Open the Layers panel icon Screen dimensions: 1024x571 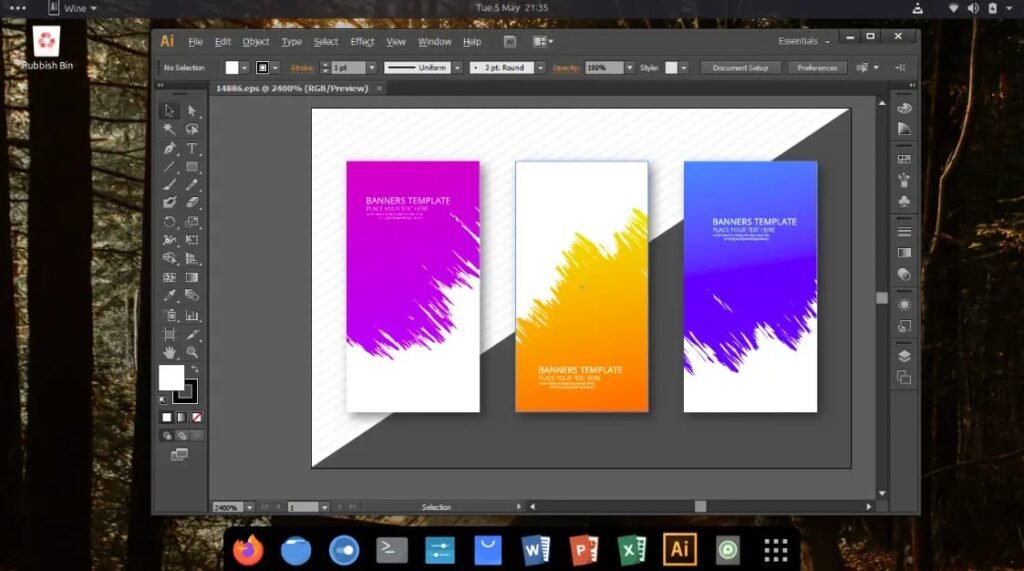904,355
